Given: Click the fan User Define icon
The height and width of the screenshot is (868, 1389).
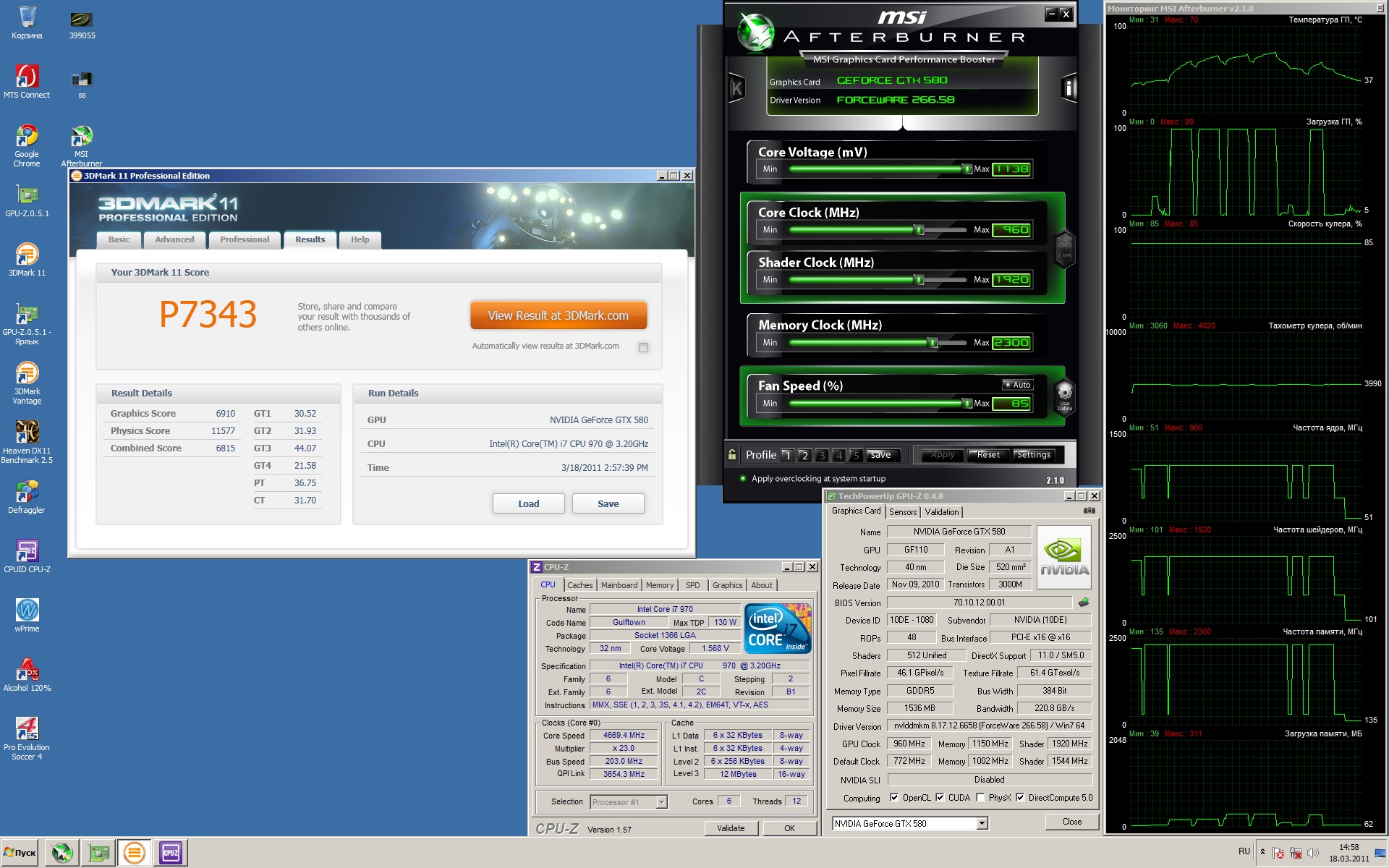Looking at the screenshot, I should [x=1065, y=396].
